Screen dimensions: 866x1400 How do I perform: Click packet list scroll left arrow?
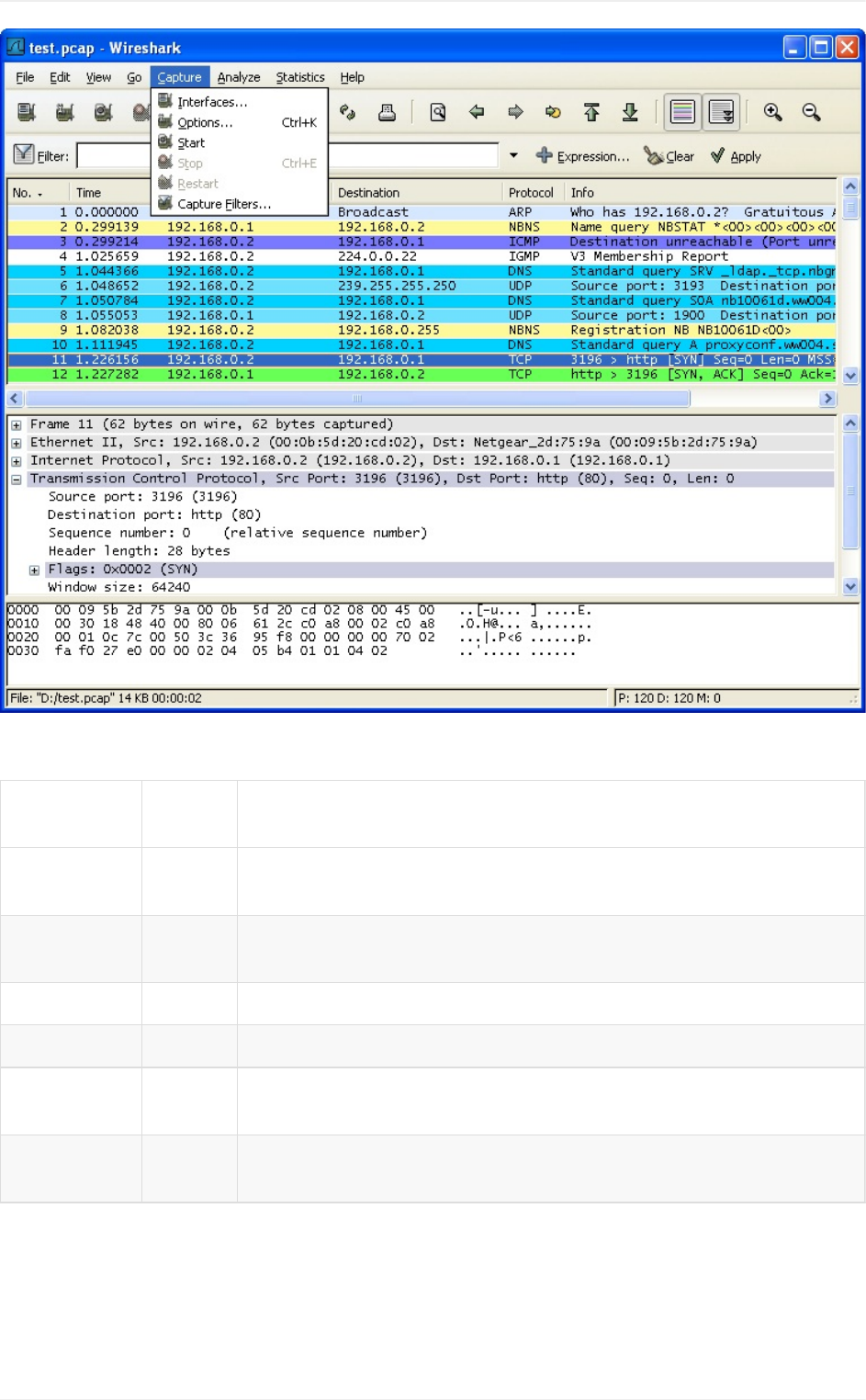coord(15,399)
